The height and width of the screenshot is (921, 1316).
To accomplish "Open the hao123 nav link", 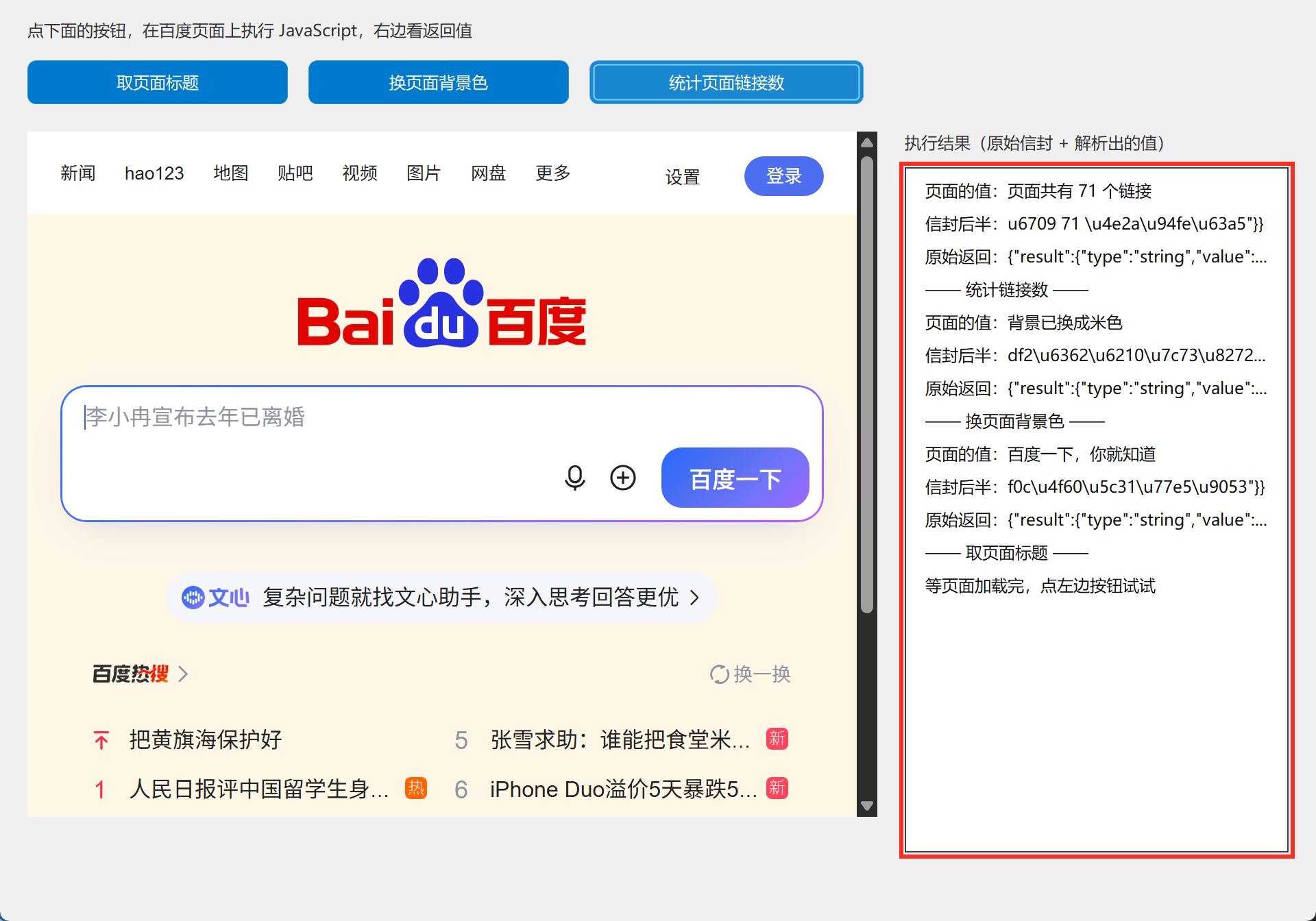I will point(154,173).
